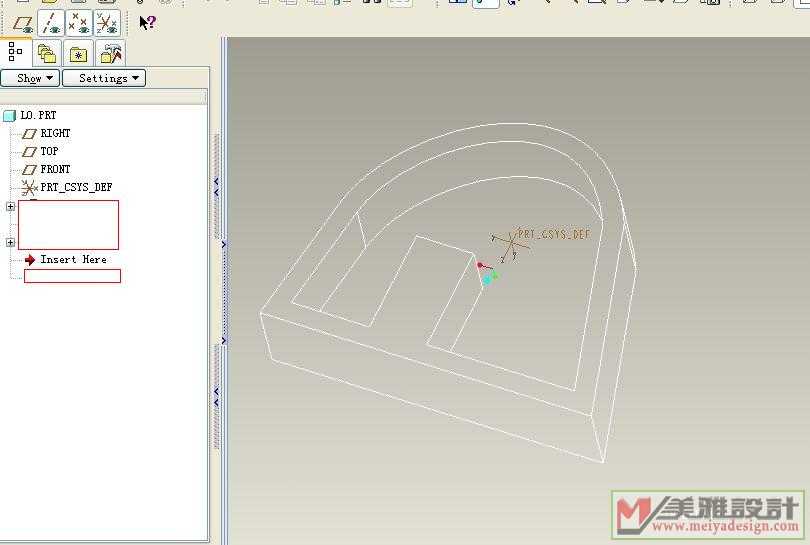Activate the context-sensitive help pointer
Image resolution: width=810 pixels, height=545 pixels.
point(147,22)
